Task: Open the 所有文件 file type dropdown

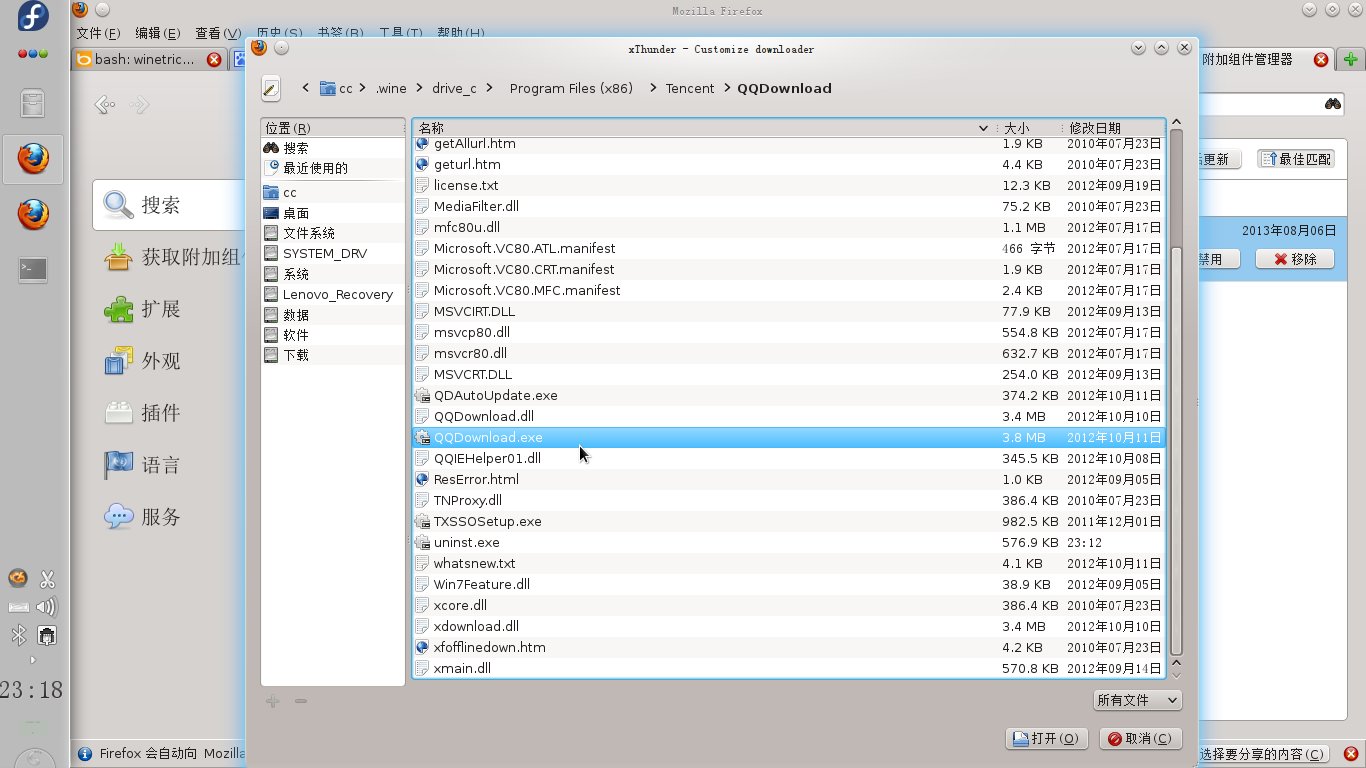Action: point(1136,701)
